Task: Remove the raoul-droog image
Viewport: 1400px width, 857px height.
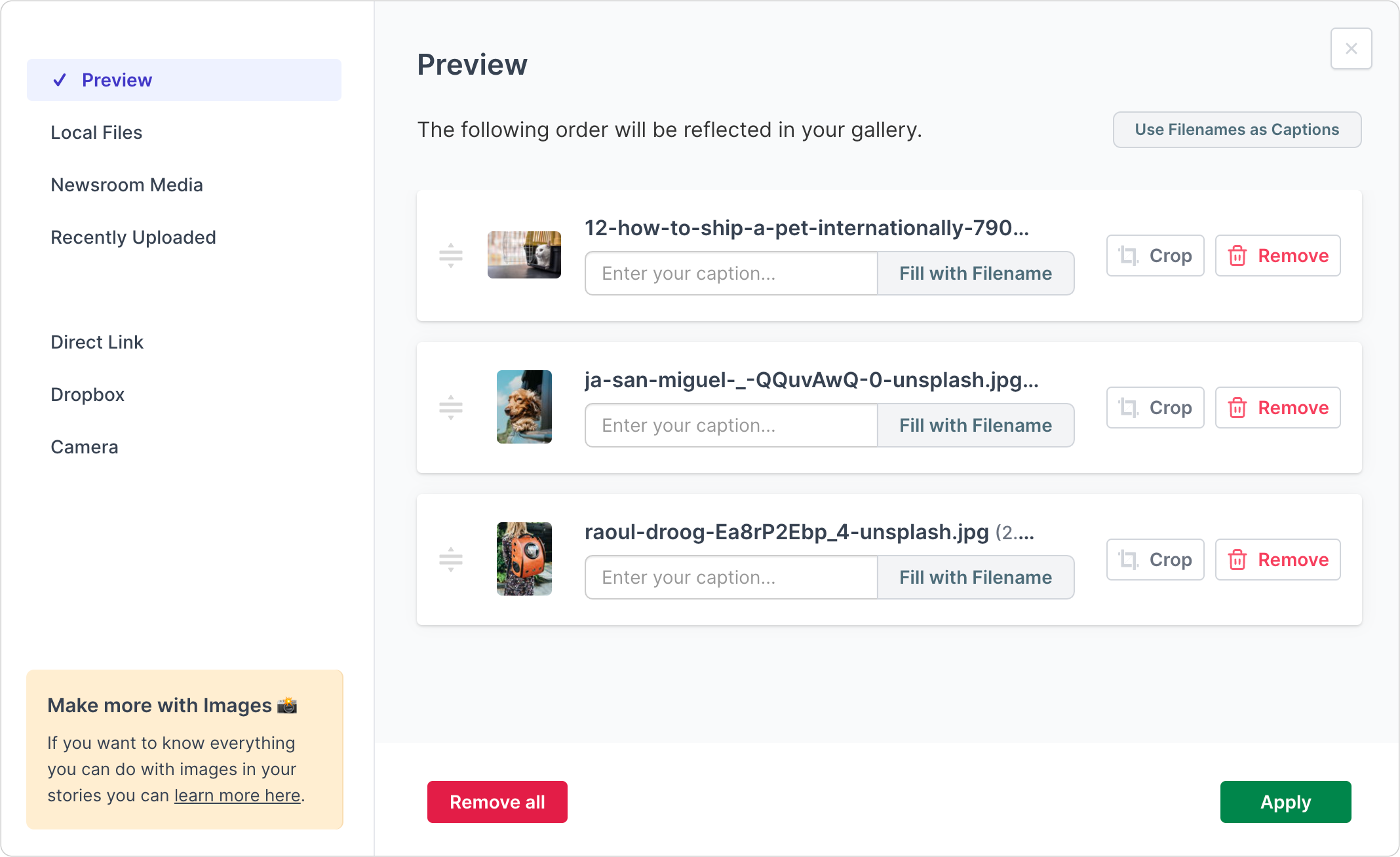Action: coord(1277,560)
